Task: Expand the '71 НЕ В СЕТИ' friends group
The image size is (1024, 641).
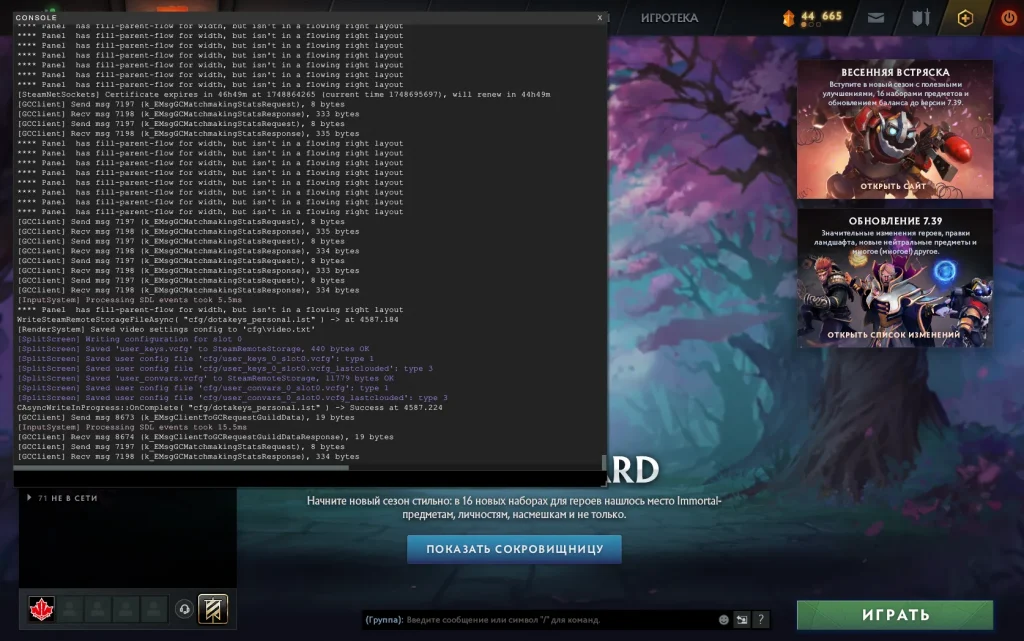Action: click(63, 498)
